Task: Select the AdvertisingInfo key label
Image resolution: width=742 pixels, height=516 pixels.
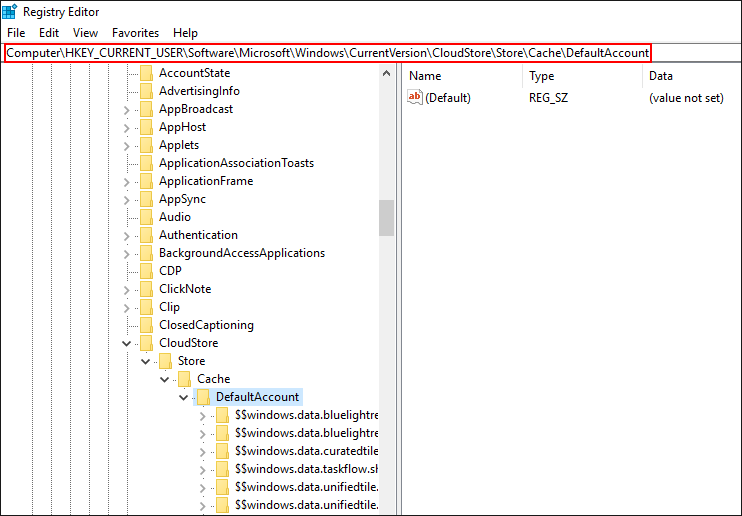Action: tap(199, 91)
